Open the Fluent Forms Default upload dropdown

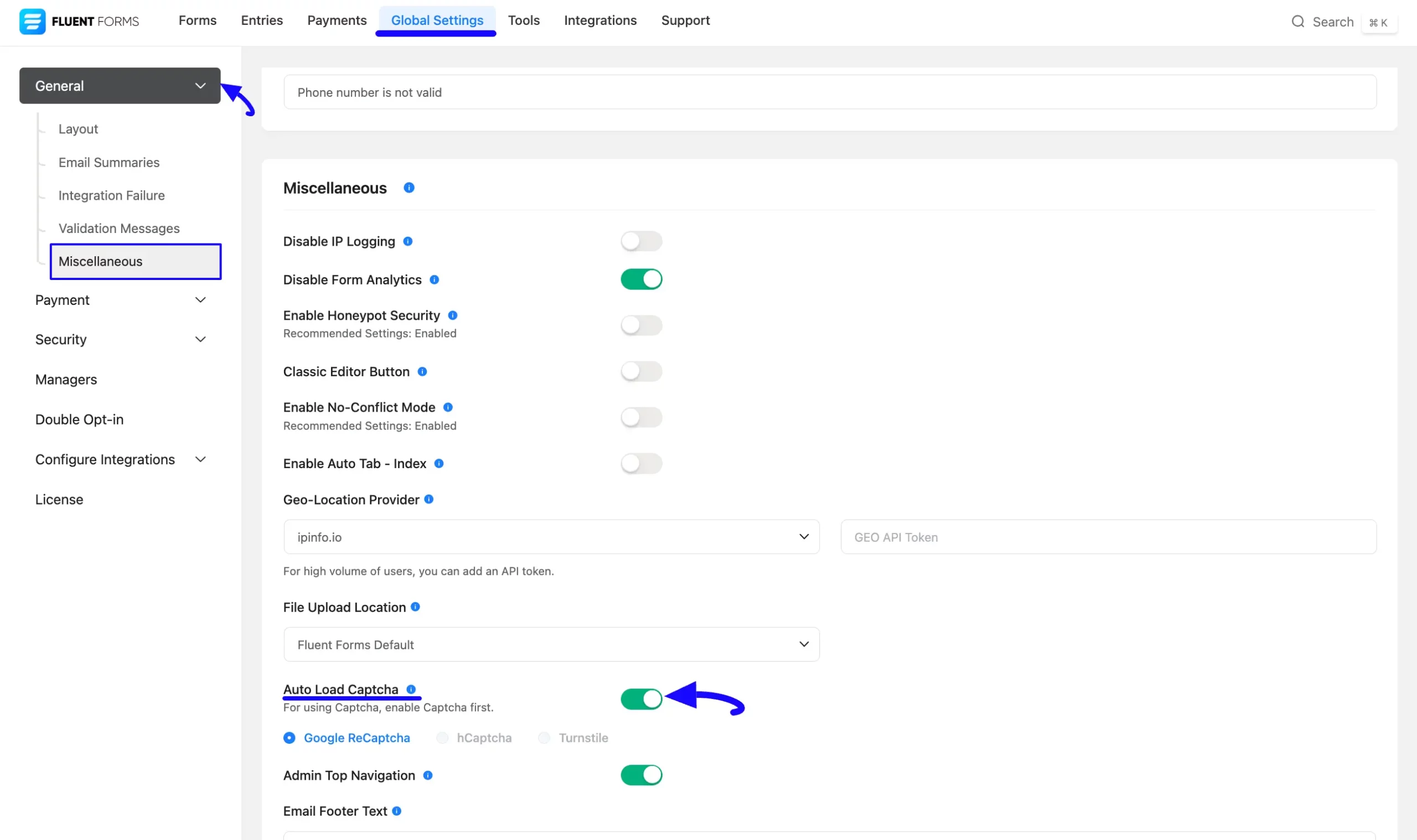(551, 645)
